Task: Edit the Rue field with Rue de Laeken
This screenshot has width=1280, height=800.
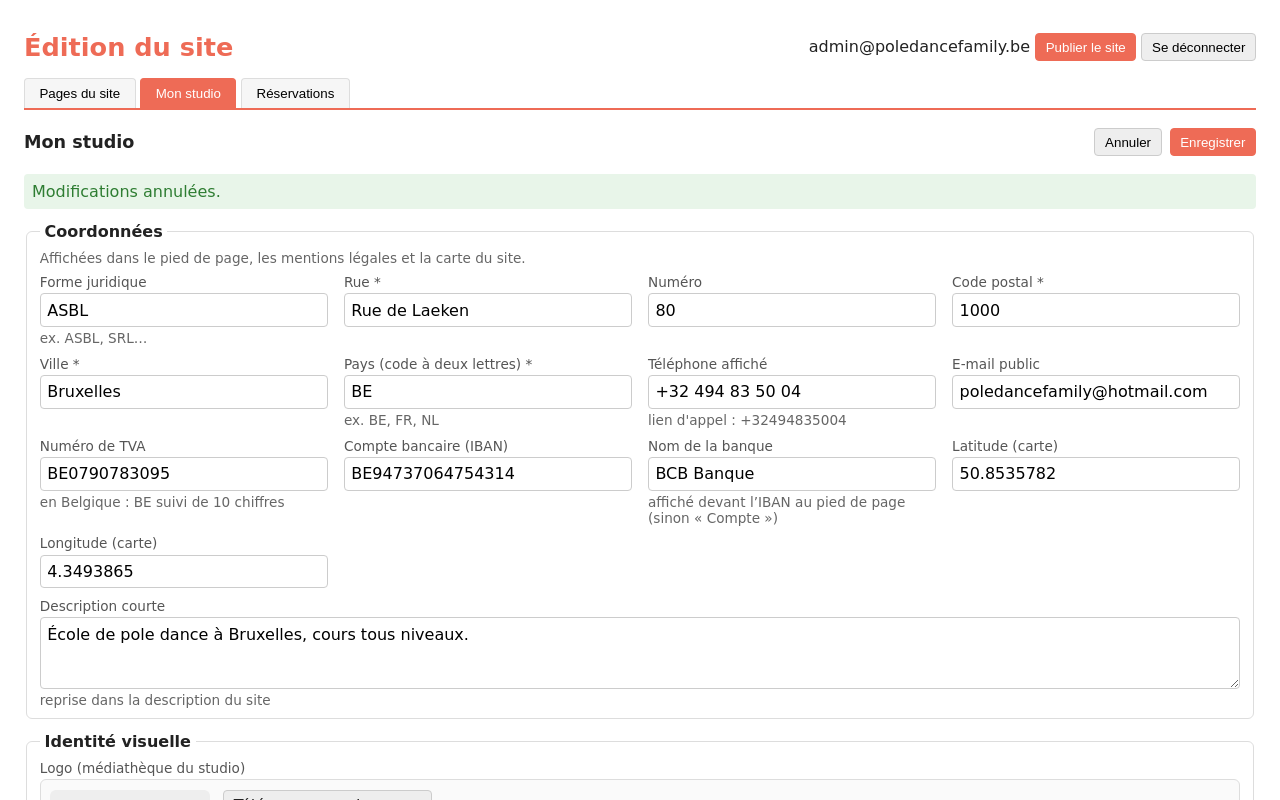Action: 488,310
